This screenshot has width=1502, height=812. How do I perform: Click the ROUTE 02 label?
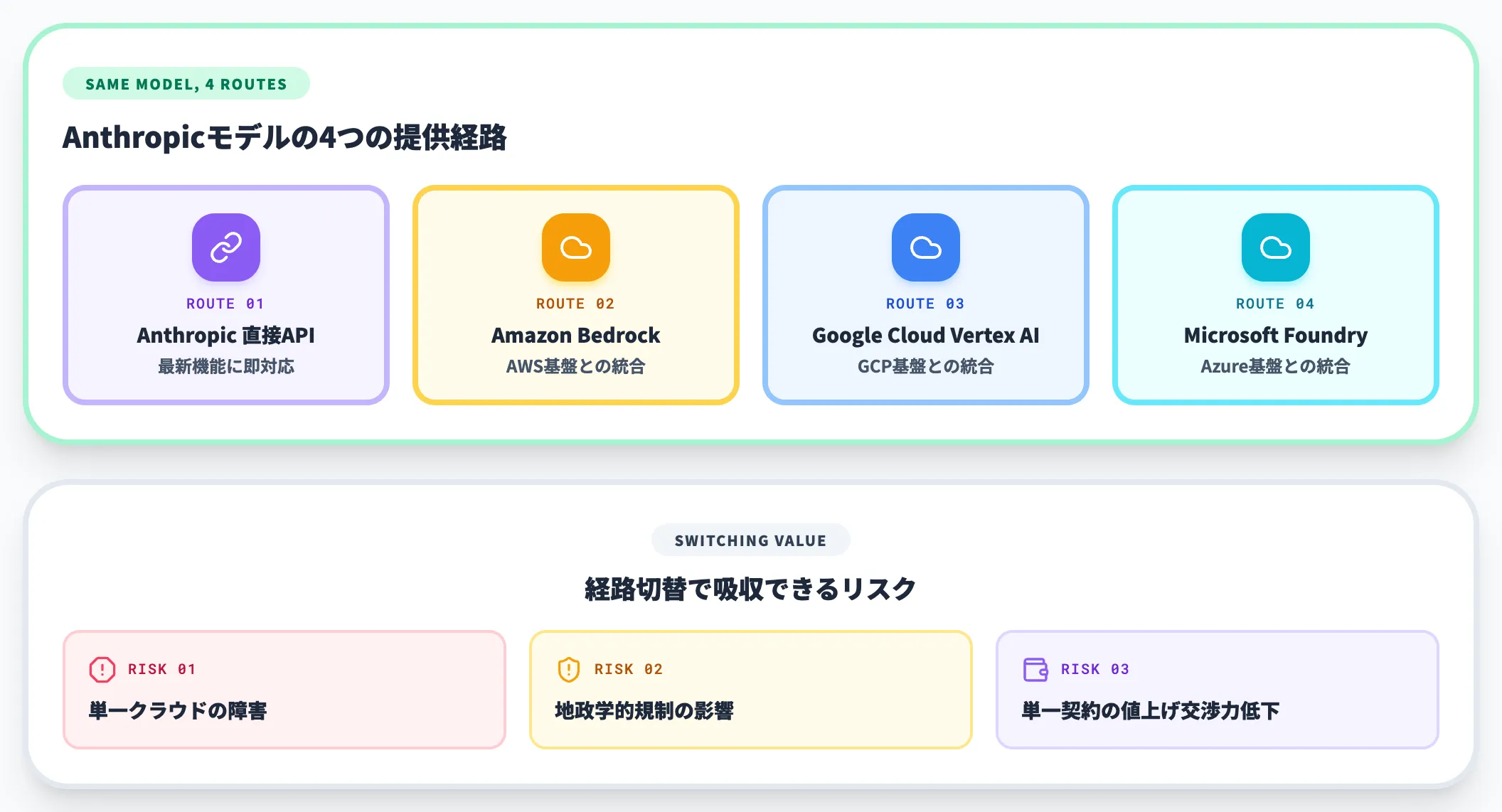click(575, 304)
